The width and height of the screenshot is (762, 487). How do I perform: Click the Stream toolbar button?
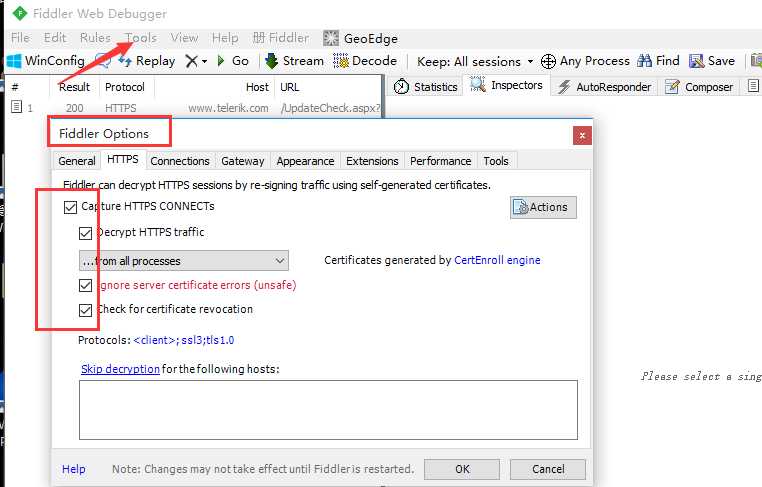(294, 61)
